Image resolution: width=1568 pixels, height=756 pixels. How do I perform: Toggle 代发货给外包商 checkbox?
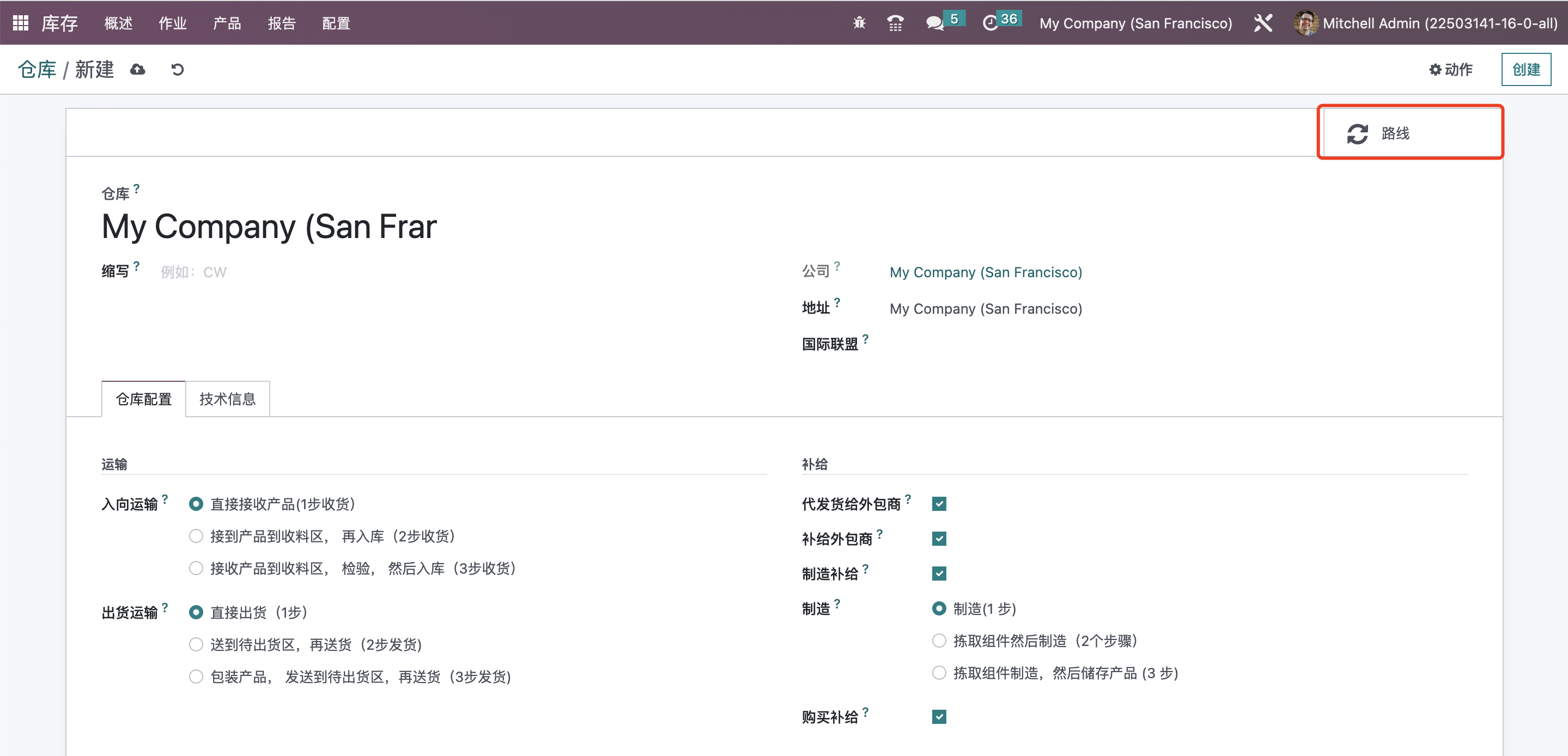point(939,504)
